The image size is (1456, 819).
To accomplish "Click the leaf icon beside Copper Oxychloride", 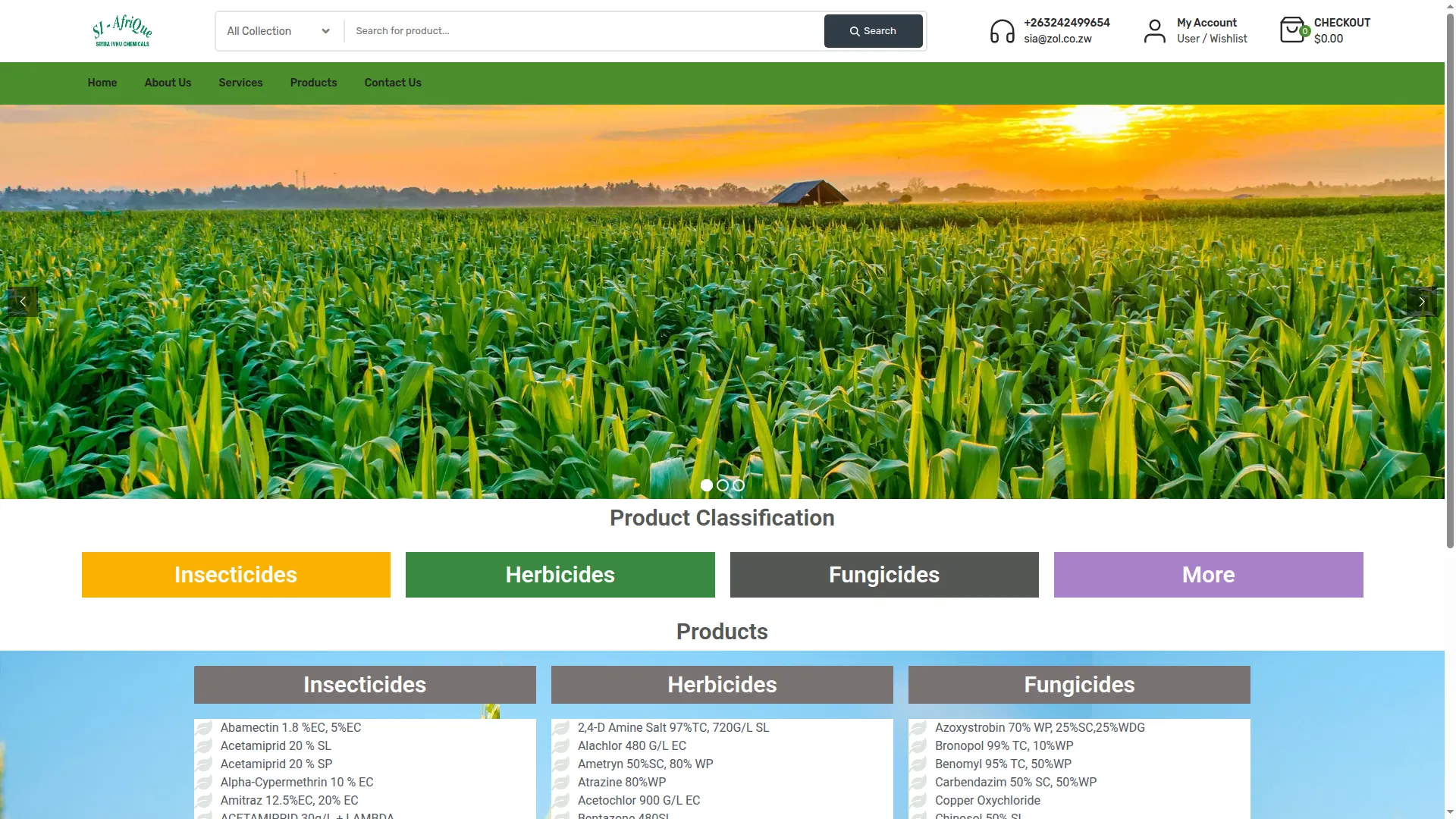I will (x=918, y=801).
